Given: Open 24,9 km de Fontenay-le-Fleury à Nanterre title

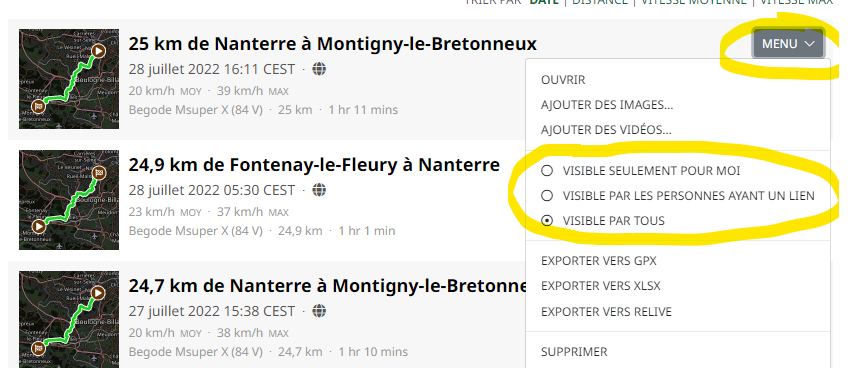Looking at the screenshot, I should coord(314,164).
